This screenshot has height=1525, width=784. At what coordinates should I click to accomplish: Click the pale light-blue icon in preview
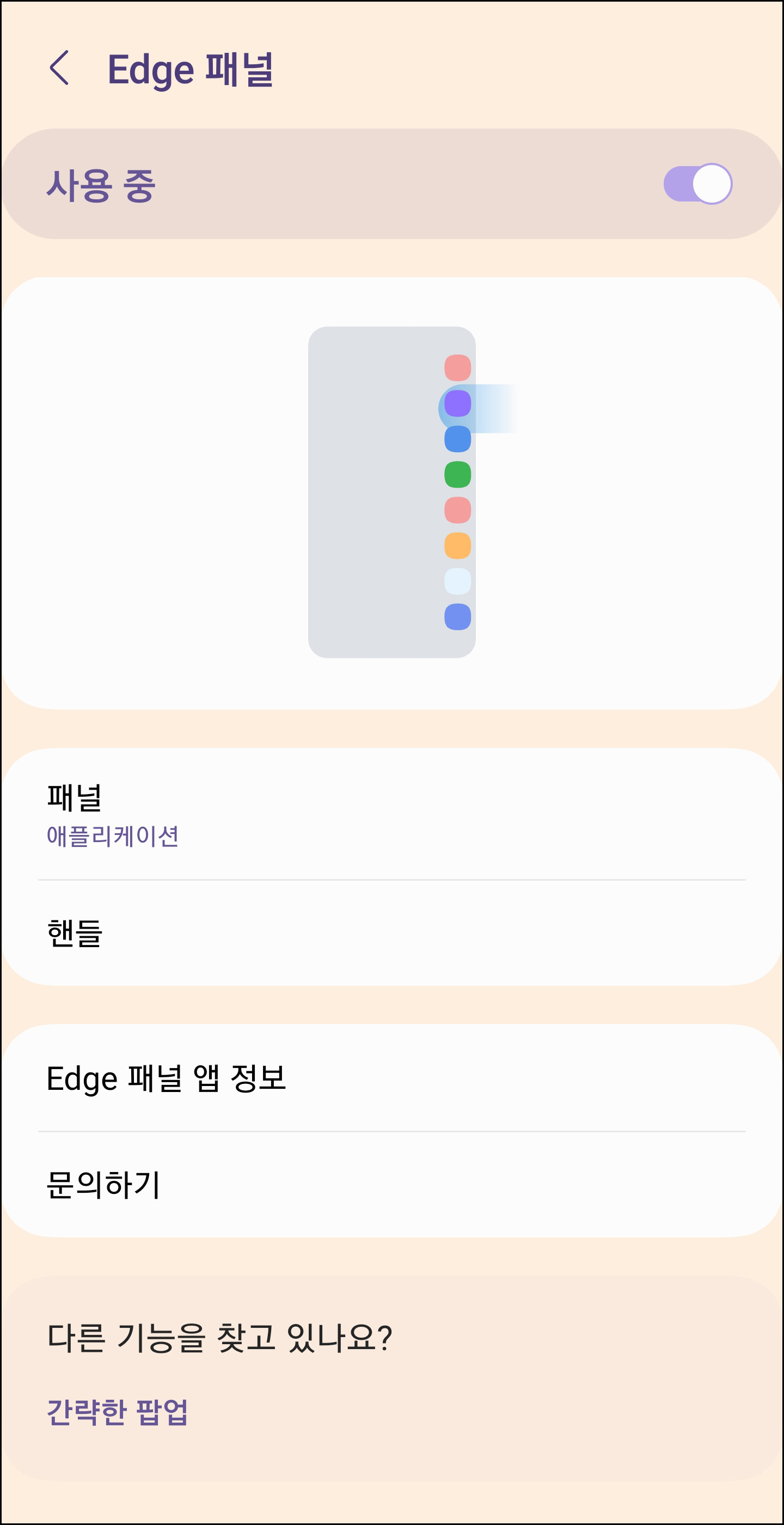(457, 581)
